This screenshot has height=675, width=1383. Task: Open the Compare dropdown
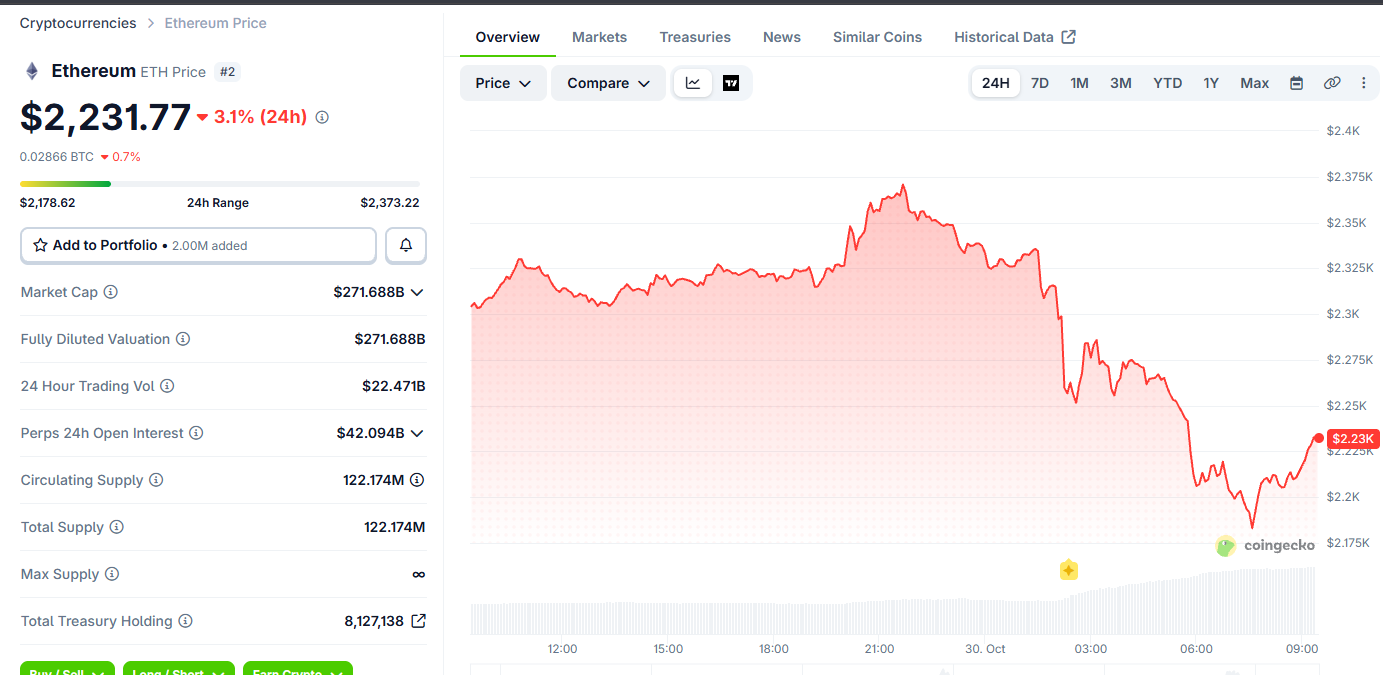pos(608,83)
